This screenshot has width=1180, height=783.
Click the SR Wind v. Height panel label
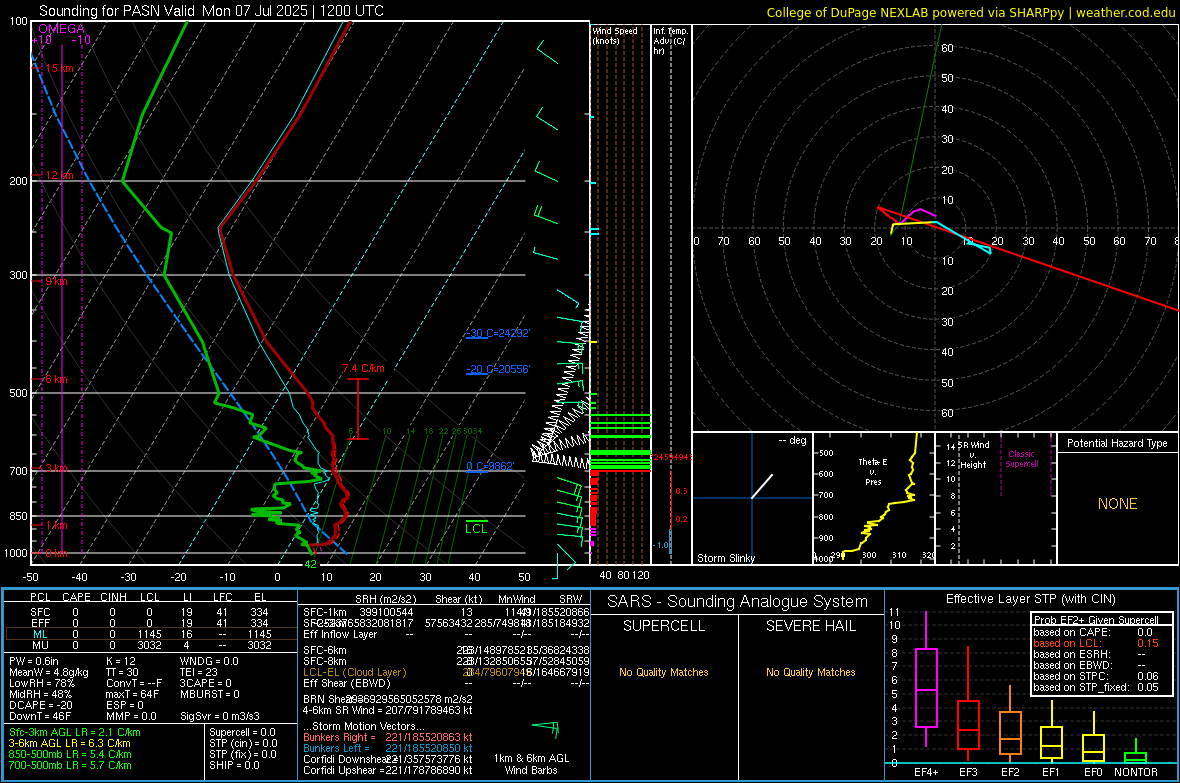coord(972,455)
